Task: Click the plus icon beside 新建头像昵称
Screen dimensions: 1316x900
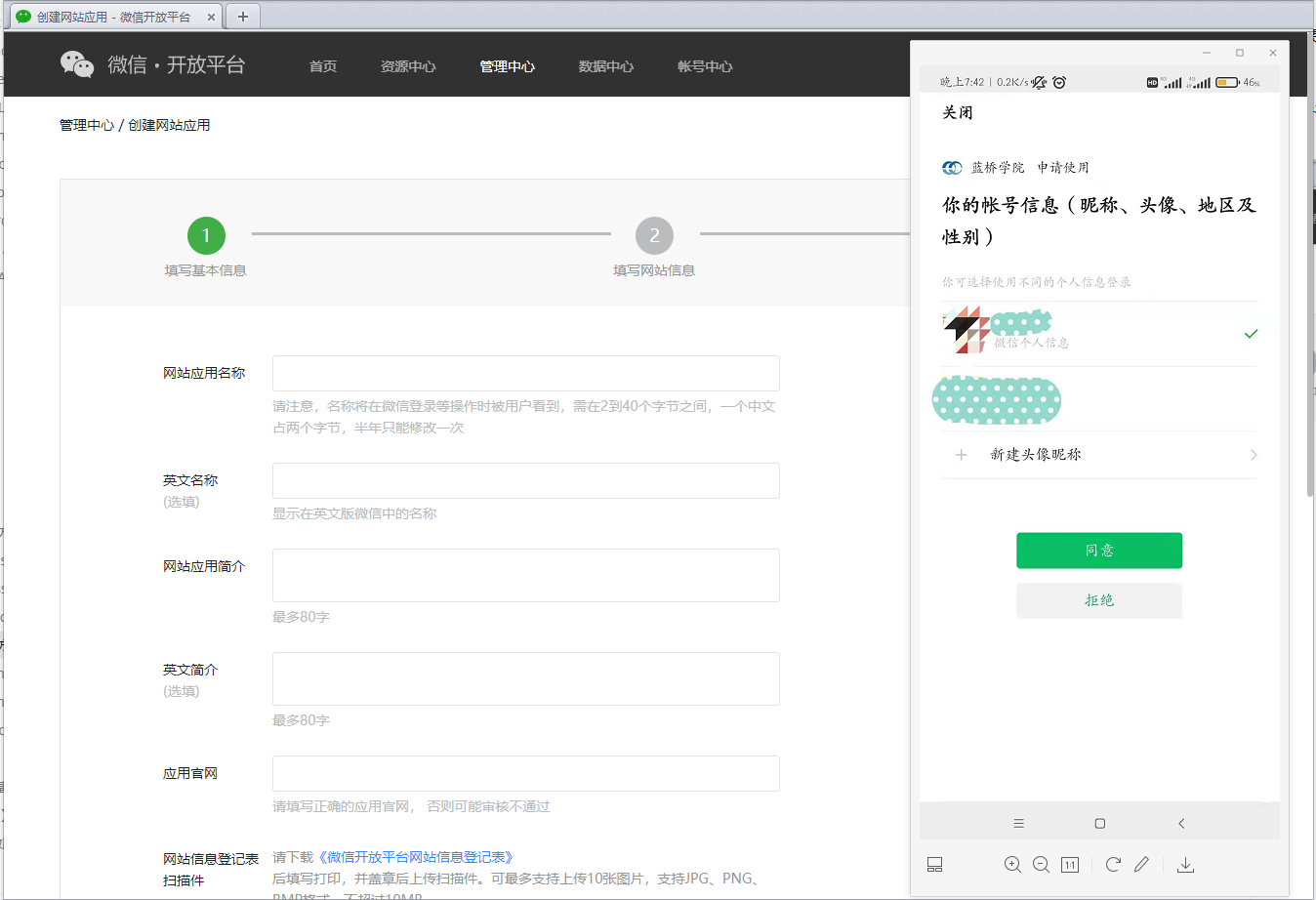Action: click(962, 455)
